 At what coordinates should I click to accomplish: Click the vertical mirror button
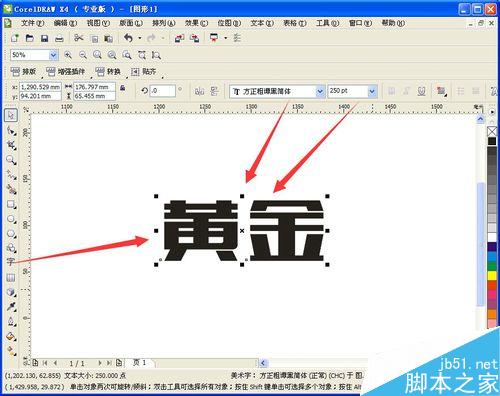click(x=214, y=91)
